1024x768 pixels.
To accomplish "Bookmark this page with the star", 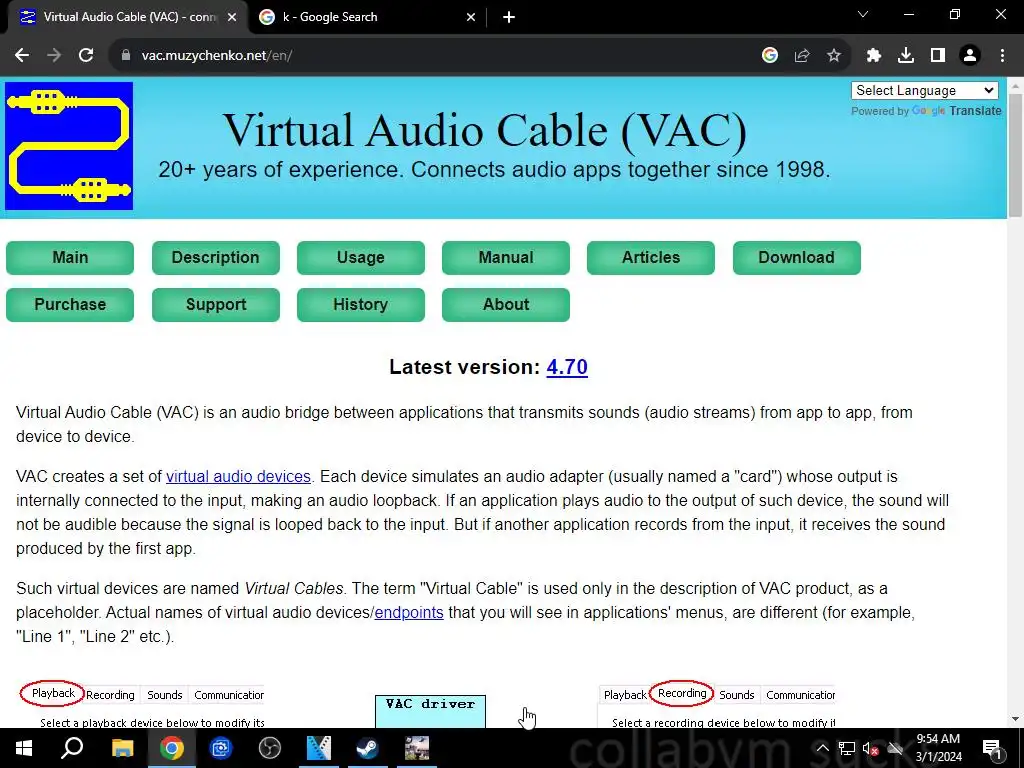I will (x=834, y=56).
